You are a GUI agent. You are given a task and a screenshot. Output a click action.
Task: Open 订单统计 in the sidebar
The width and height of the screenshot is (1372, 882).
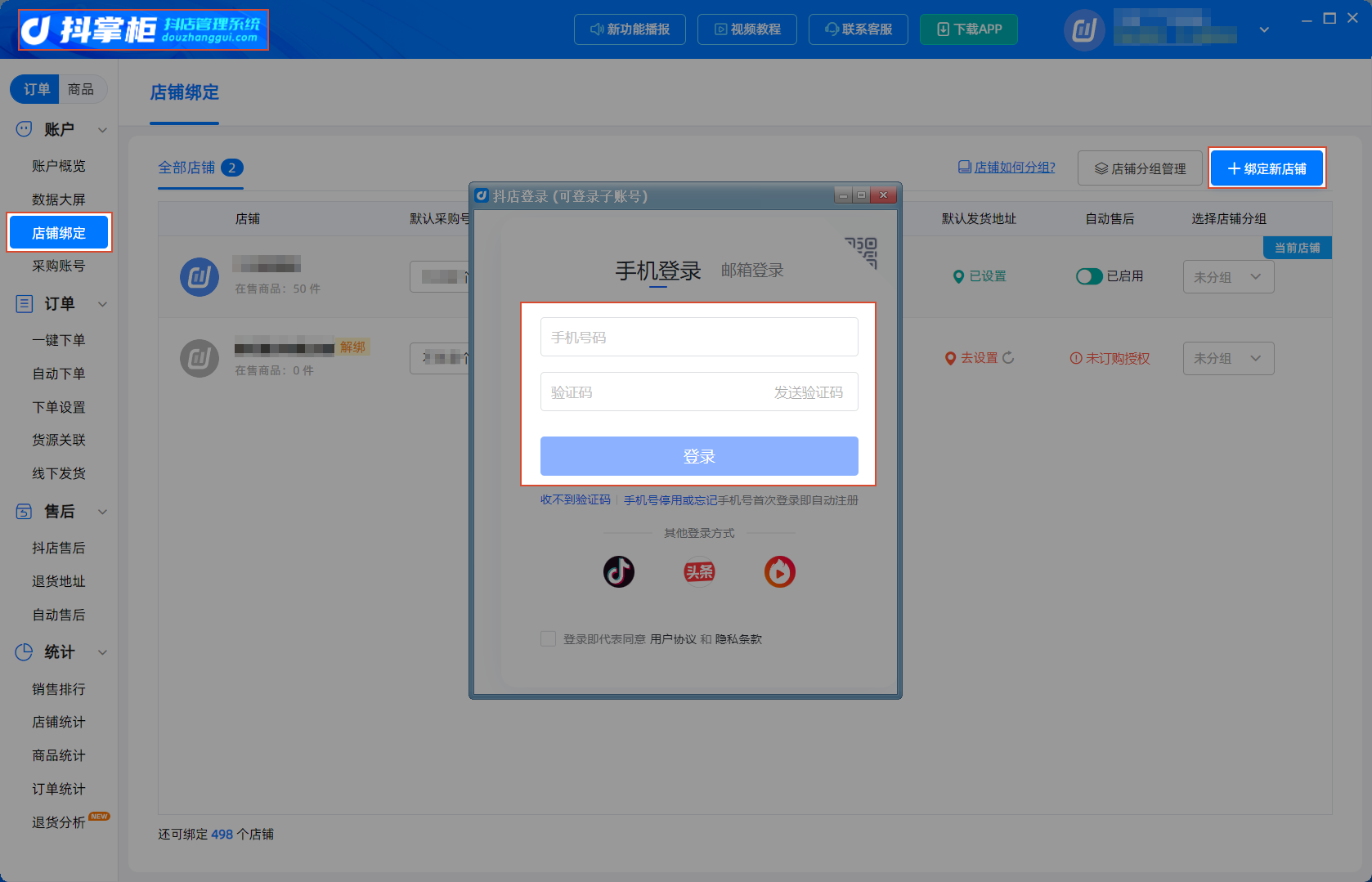pos(59,789)
